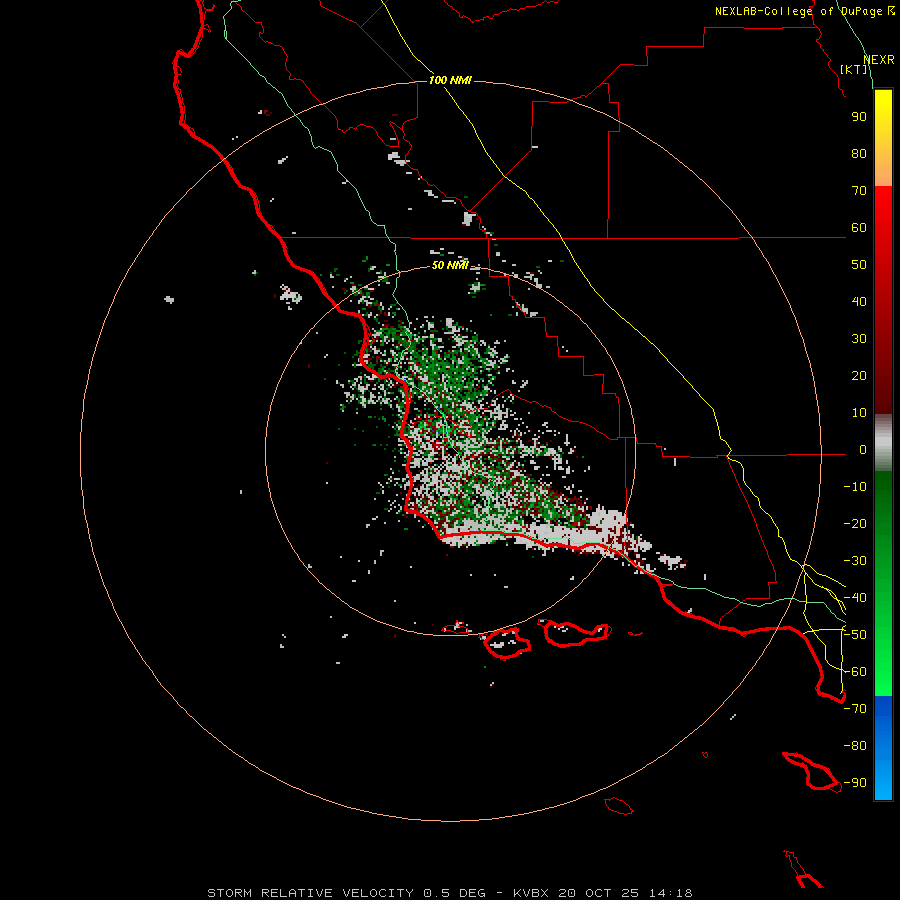The image size is (900, 900).
Task: Click the 0 value on the velocity scale
Action: (x=863, y=450)
